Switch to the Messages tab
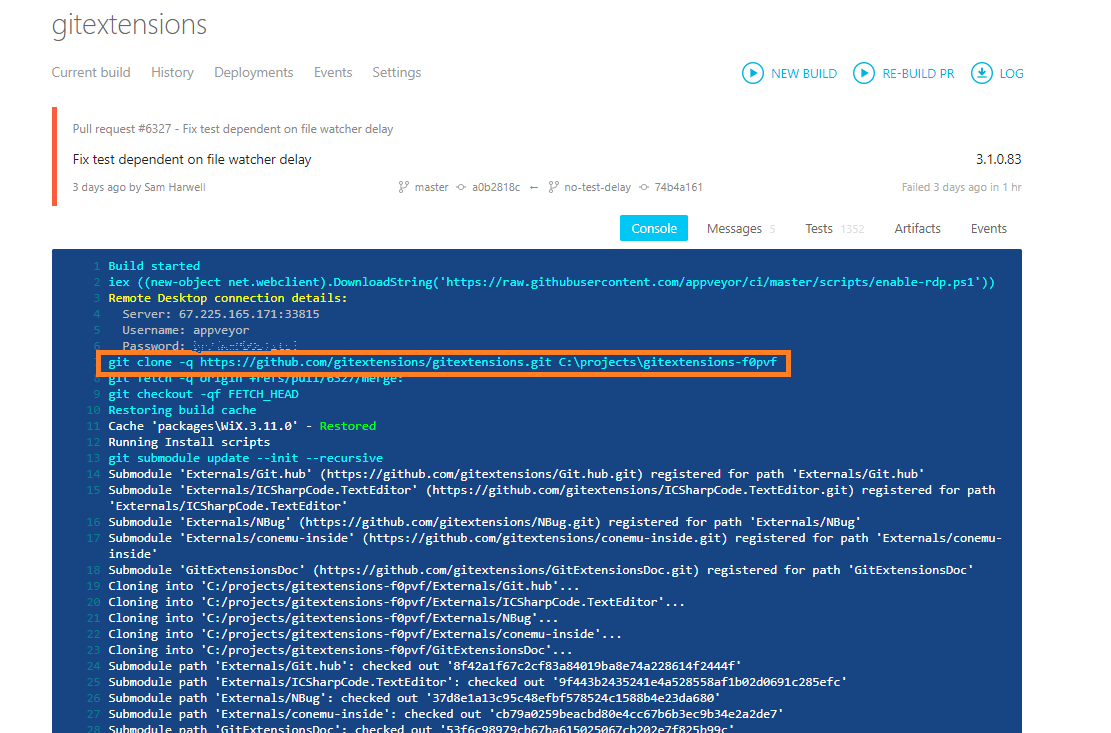The height and width of the screenshot is (733, 1111). click(734, 228)
